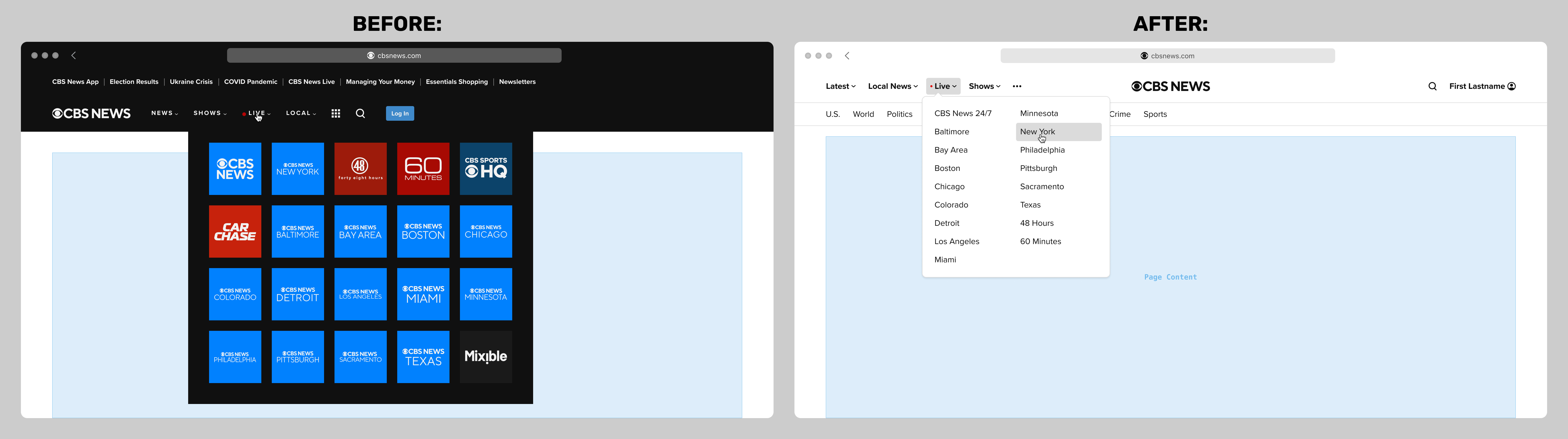This screenshot has width=1568, height=439.
Task: Click the Log In button
Action: pyautogui.click(x=400, y=113)
